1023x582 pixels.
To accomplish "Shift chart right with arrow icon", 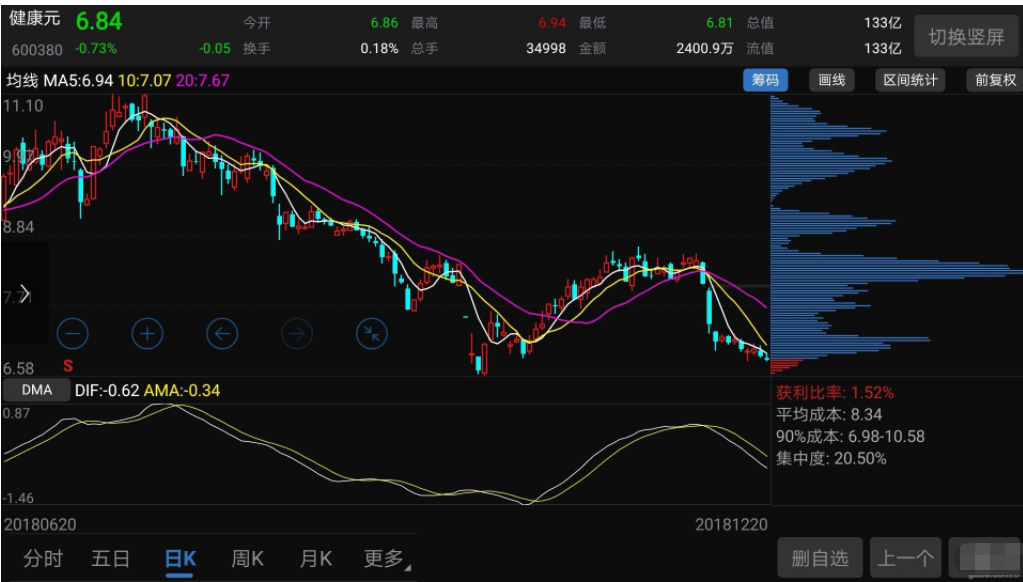I will [x=297, y=335].
